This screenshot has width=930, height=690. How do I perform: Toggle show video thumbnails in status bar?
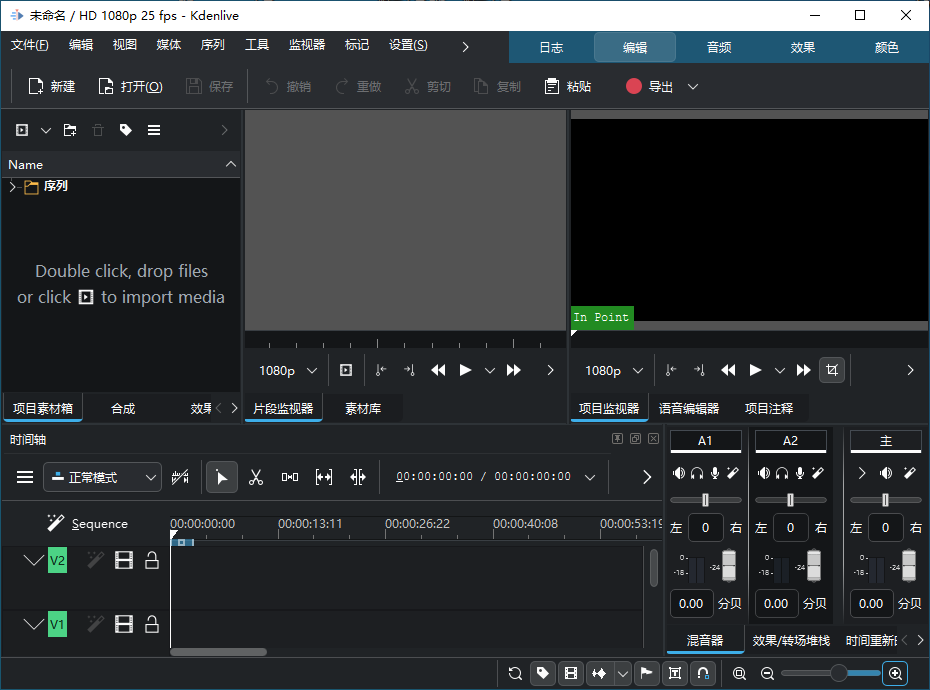(571, 673)
